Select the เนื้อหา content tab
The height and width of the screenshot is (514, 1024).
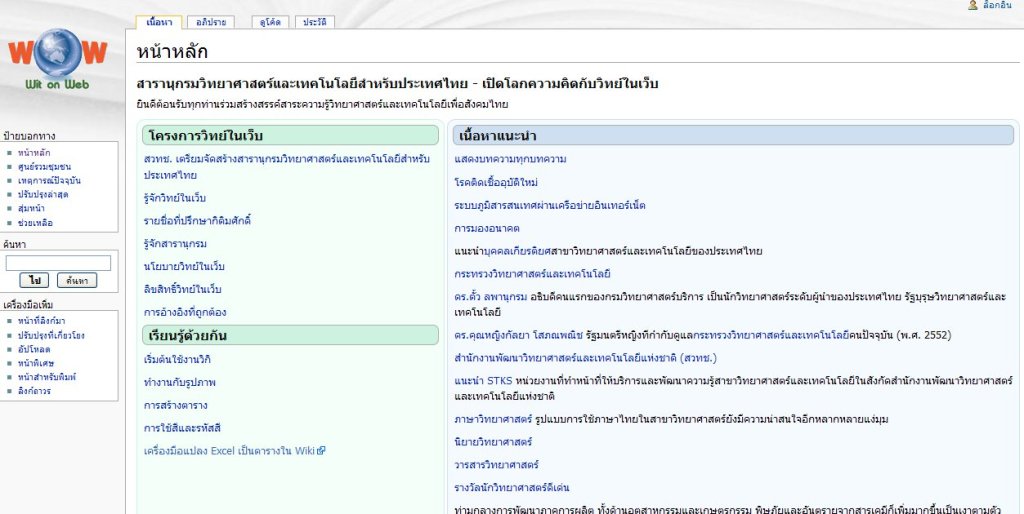[158, 21]
